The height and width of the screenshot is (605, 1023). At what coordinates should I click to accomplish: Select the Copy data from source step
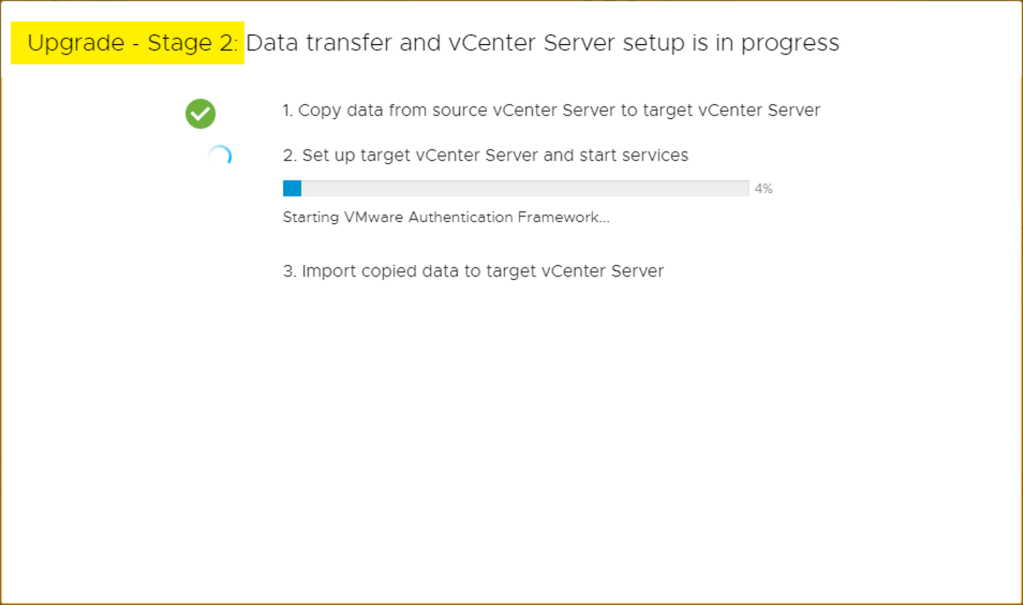pos(551,111)
